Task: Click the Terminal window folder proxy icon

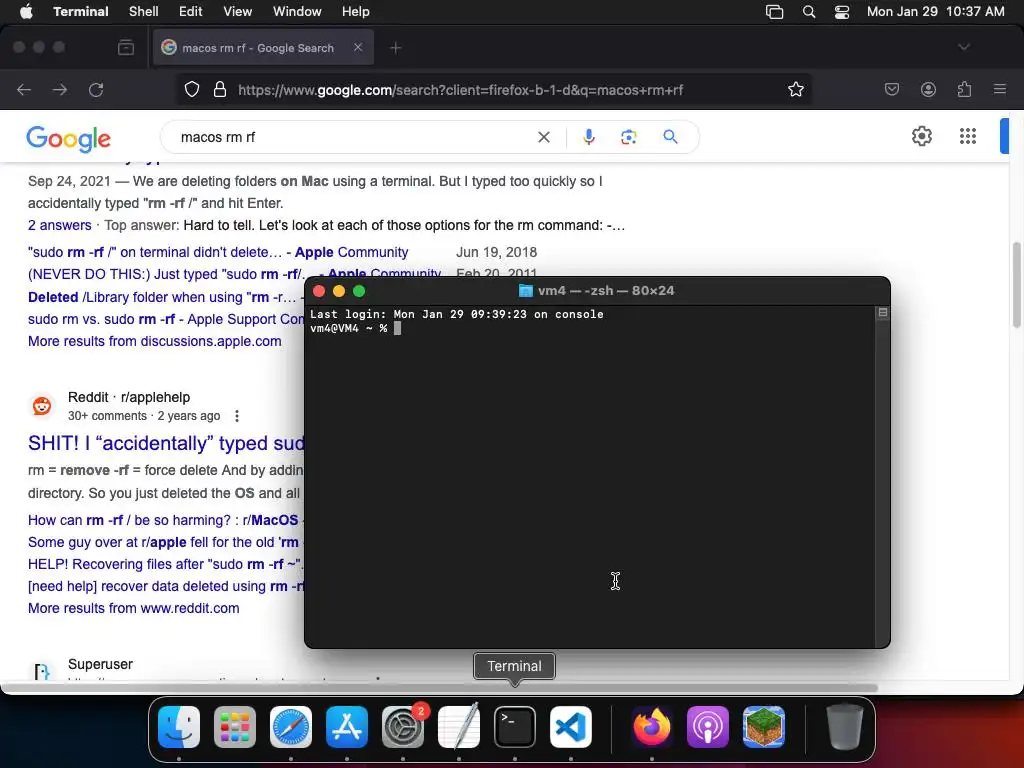Action: [525, 291]
